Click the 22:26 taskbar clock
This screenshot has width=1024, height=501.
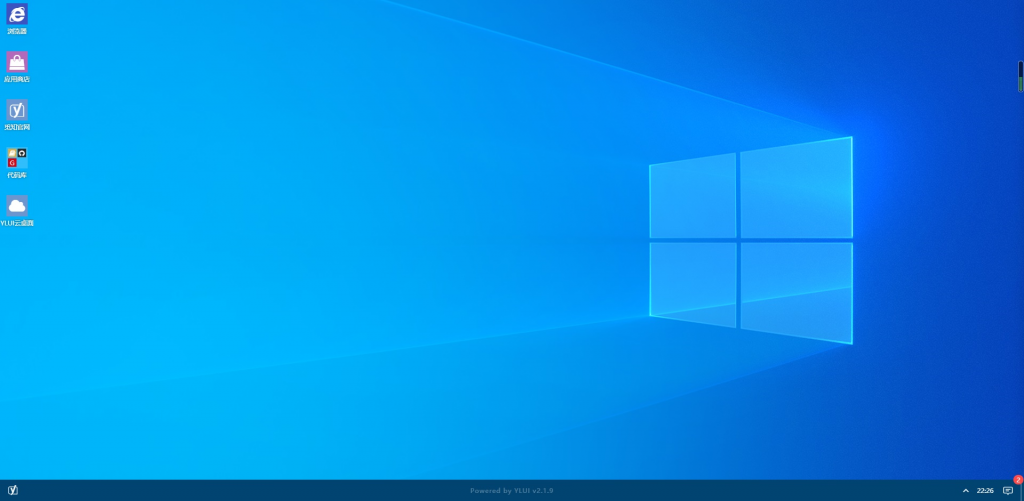pos(985,491)
